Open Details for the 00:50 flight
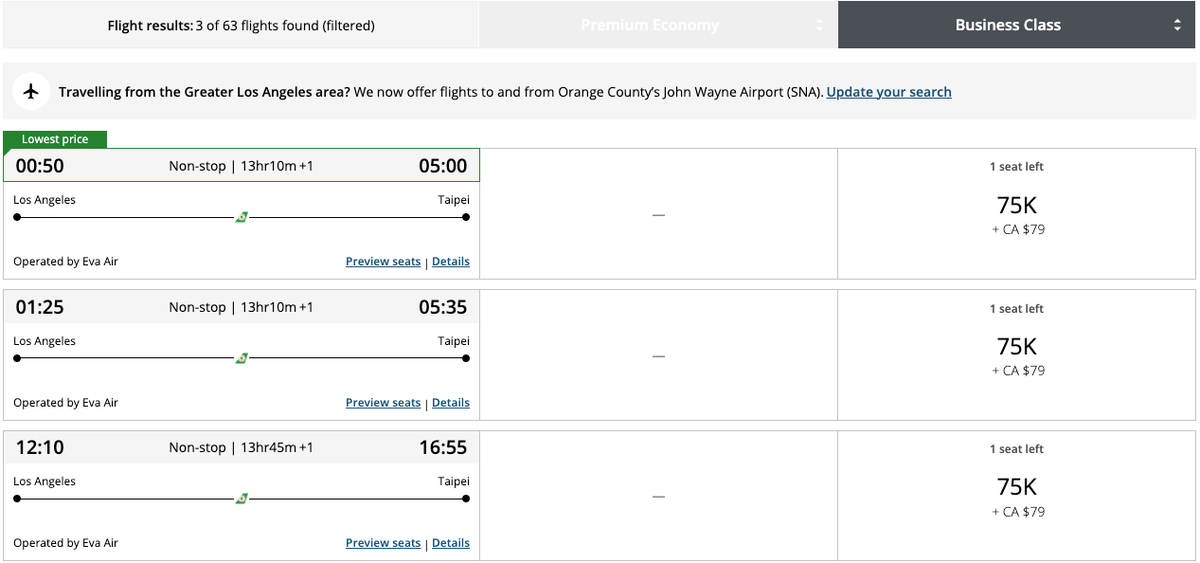Image resolution: width=1200 pixels, height=563 pixels. [451, 262]
